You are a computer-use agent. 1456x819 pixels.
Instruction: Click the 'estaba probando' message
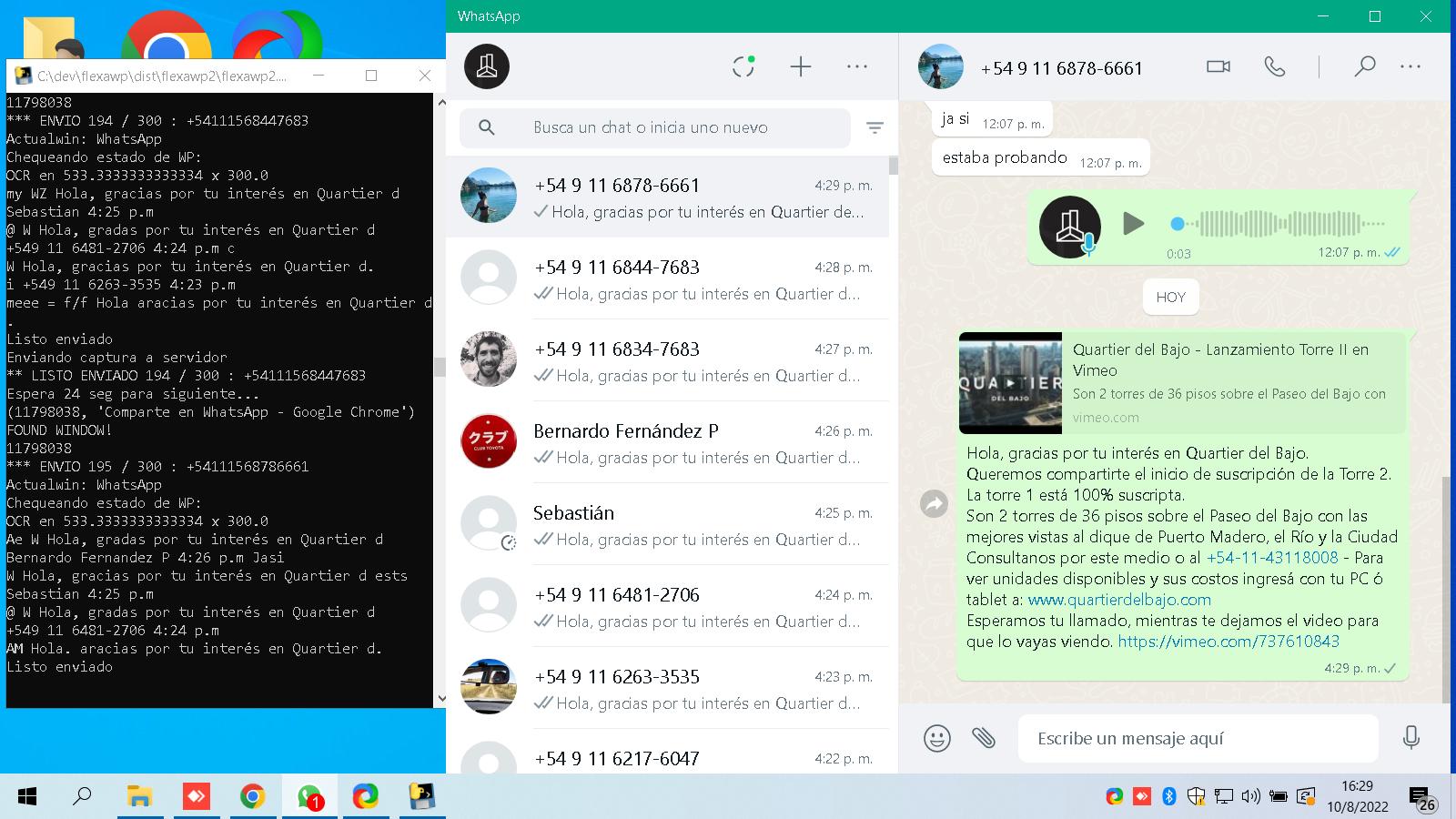(1041, 158)
